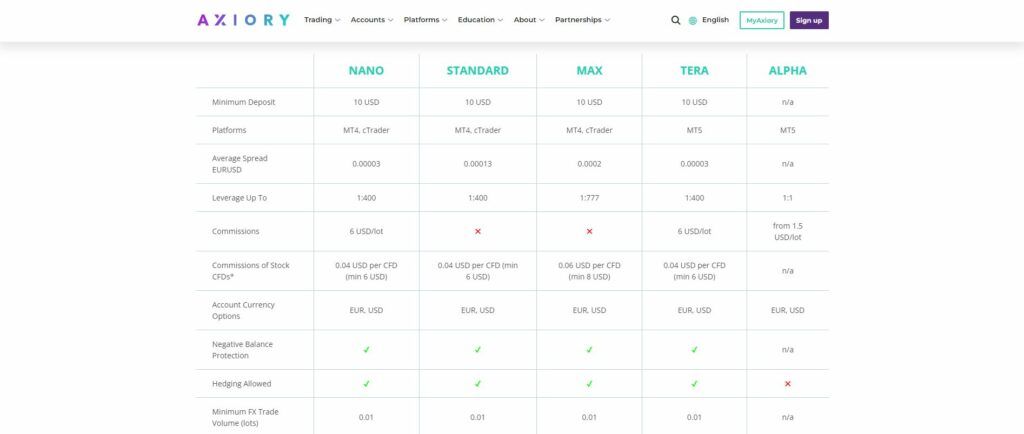The height and width of the screenshot is (434, 1024).
Task: Open the Partnerships dropdown
Action: (583, 20)
